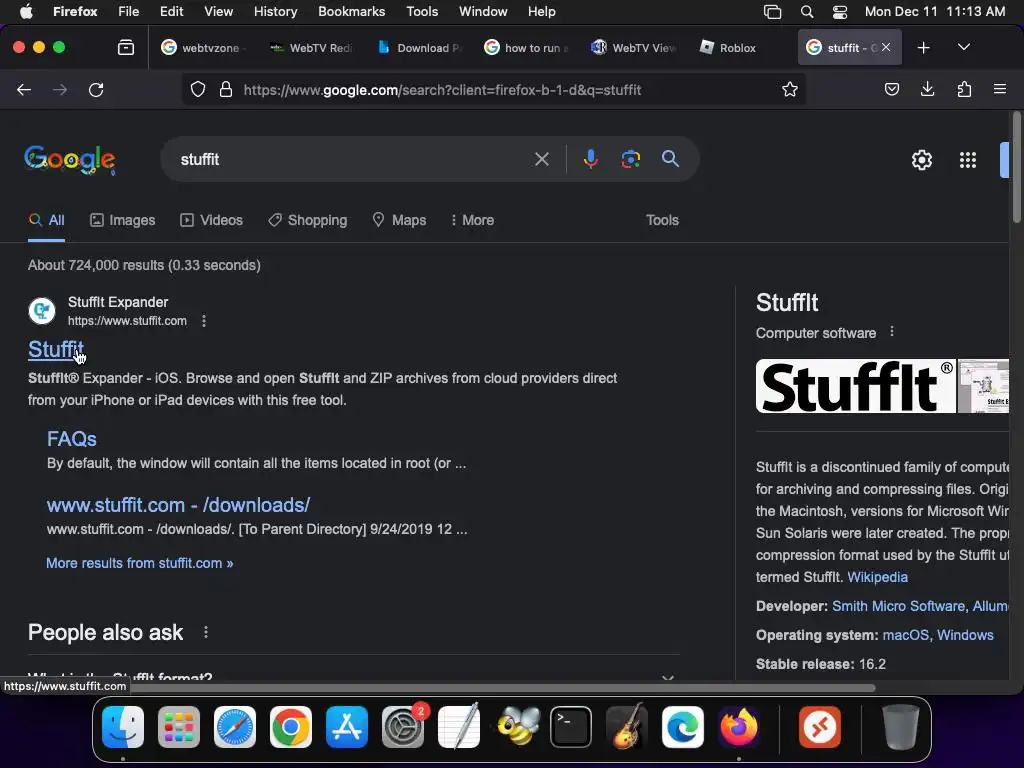Switch to the Roblox tab
The height and width of the screenshot is (768, 1024).
tap(737, 48)
